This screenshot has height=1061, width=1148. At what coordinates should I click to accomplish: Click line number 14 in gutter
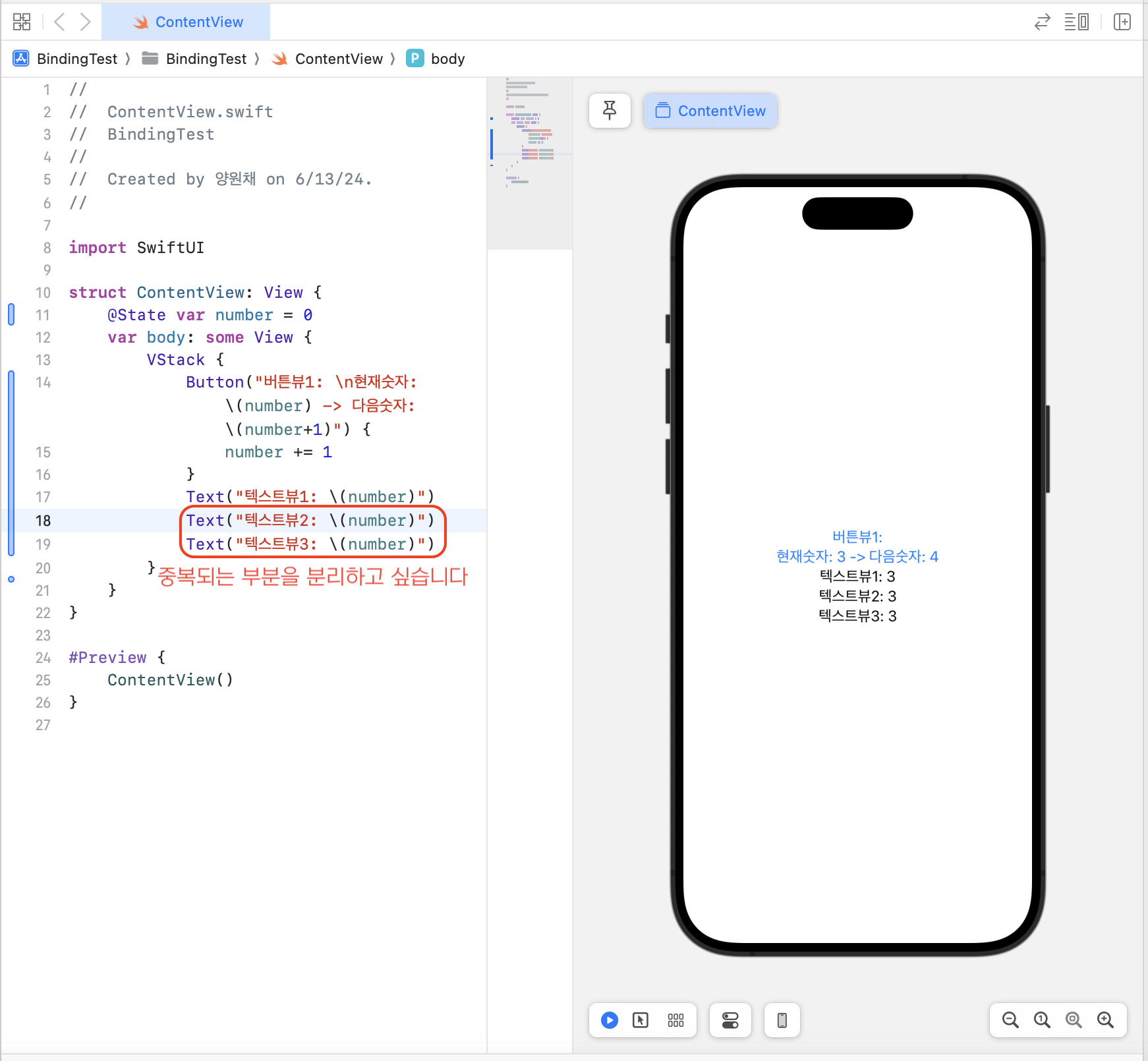[x=43, y=382]
